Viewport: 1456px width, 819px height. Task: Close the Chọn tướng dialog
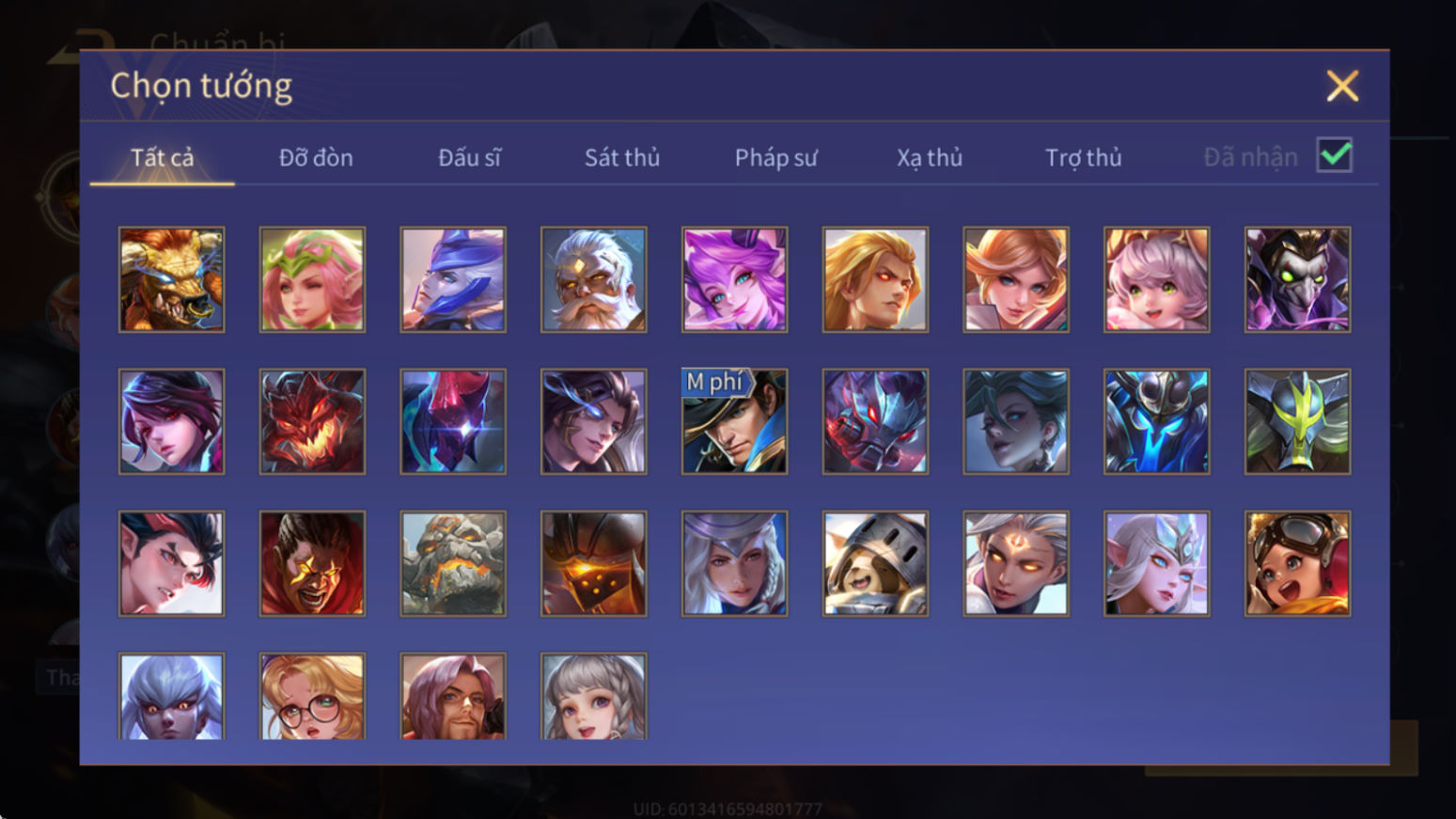pyautogui.click(x=1342, y=86)
